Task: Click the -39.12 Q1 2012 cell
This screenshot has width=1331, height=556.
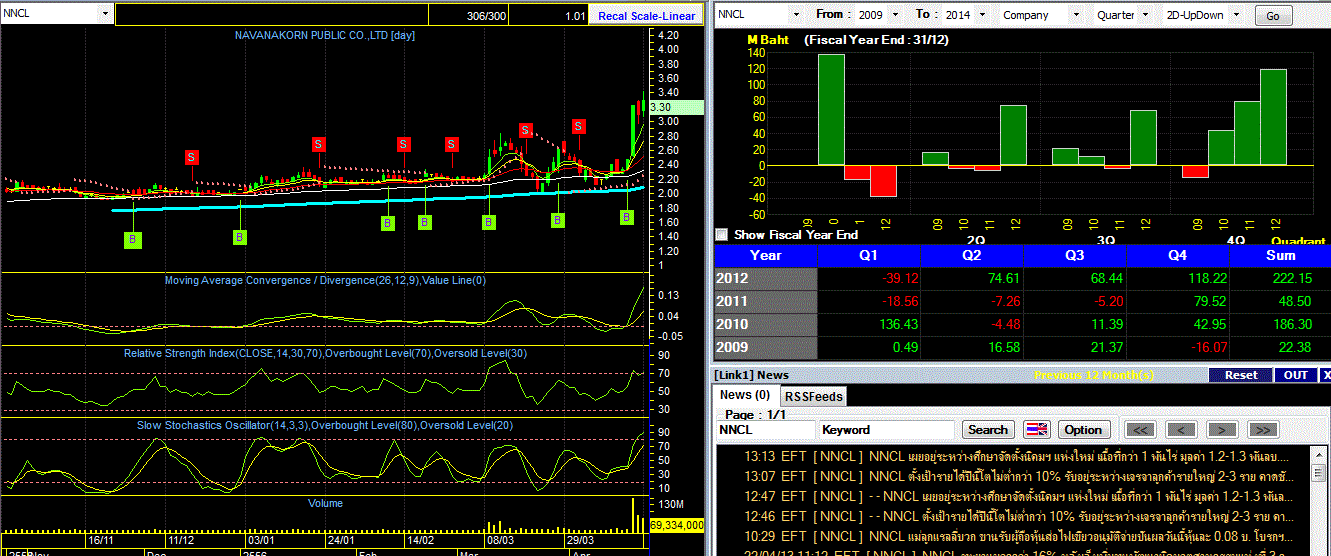Action: (868, 278)
